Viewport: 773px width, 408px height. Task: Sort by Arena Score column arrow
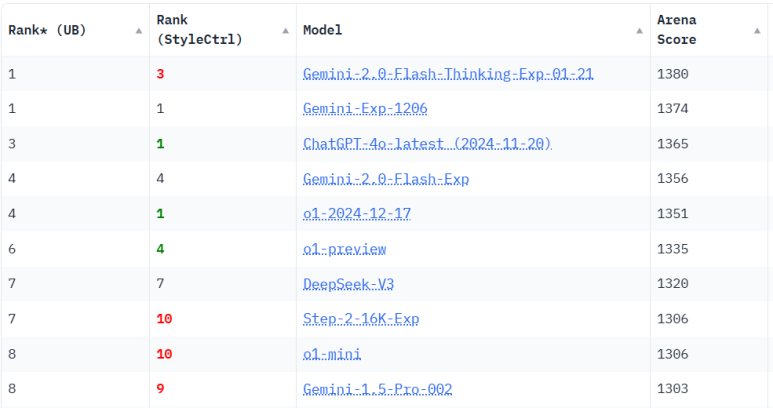click(x=757, y=31)
